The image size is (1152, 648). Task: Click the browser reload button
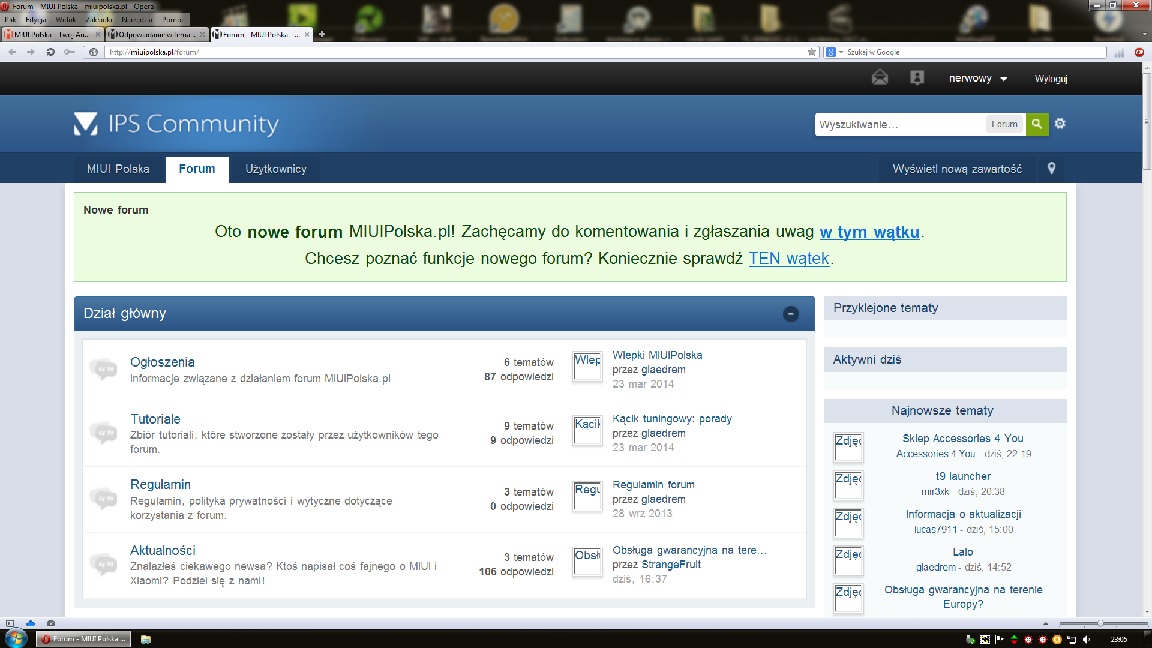(50, 52)
